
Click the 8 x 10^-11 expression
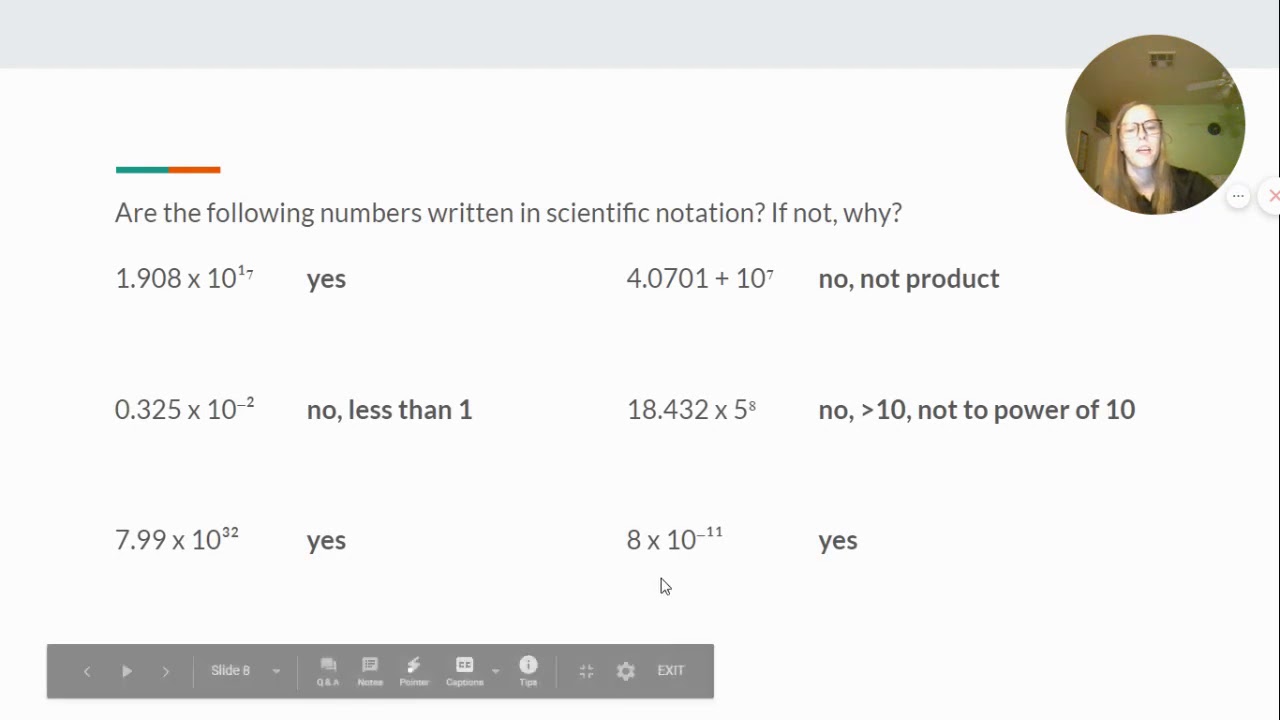pos(674,540)
